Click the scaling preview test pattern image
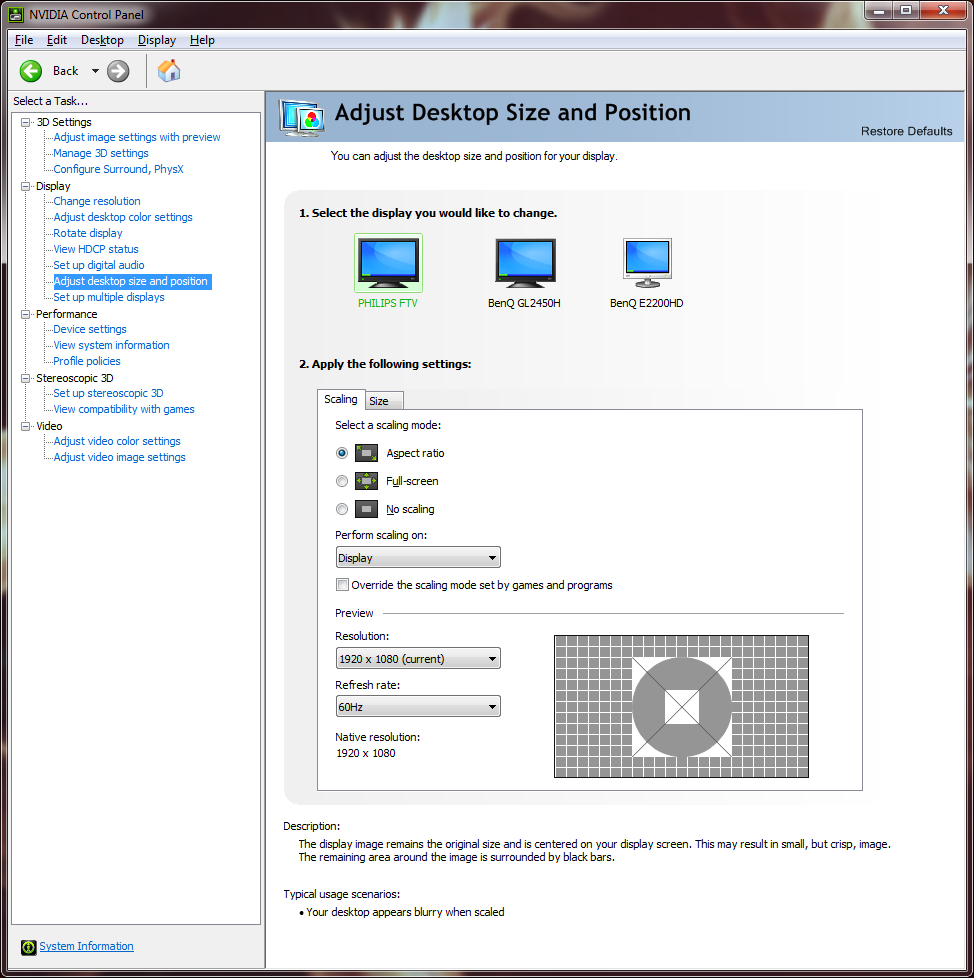 682,707
